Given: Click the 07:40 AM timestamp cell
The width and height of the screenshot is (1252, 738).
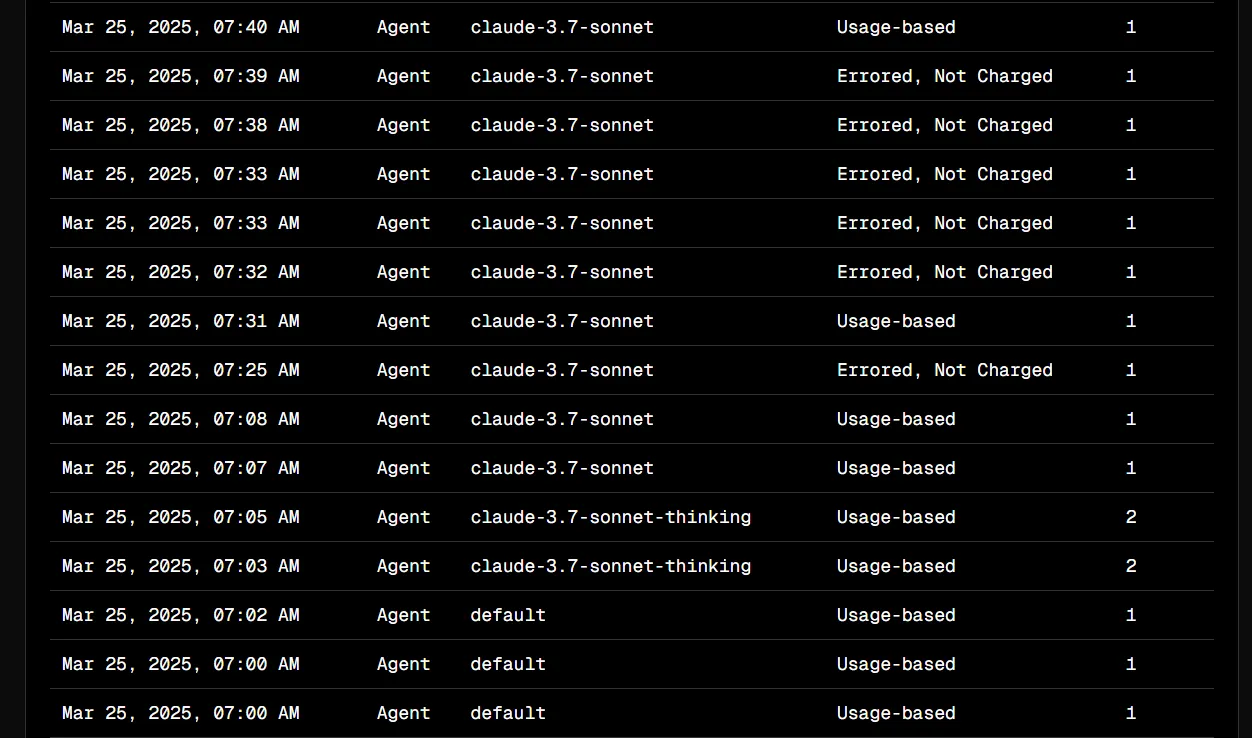Looking at the screenshot, I should [x=180, y=27].
